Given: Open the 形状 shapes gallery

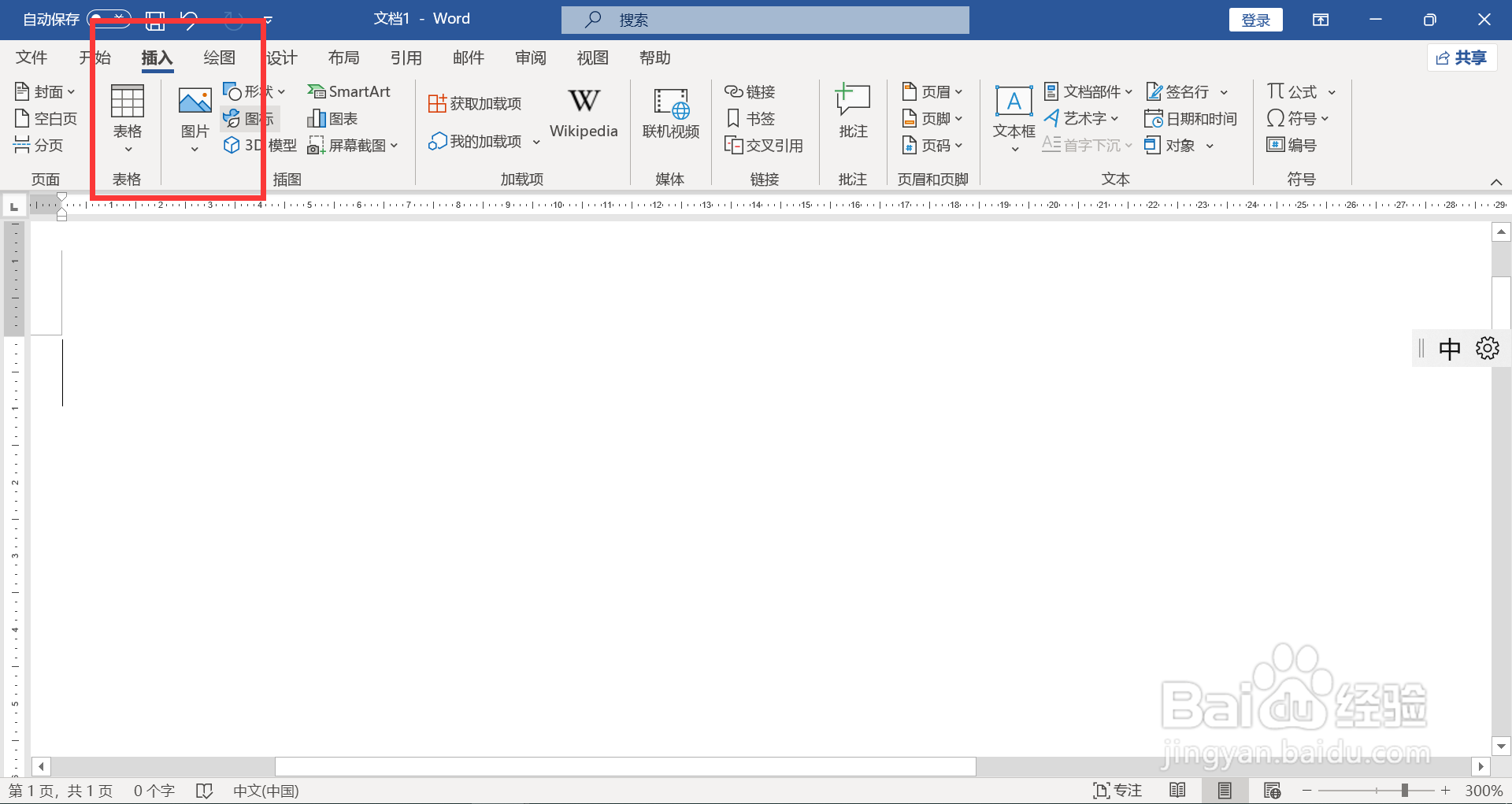Looking at the screenshot, I should click(254, 91).
